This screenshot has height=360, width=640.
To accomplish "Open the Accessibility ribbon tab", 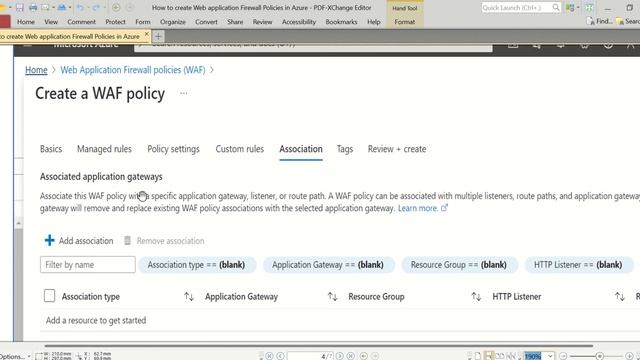I will pyautogui.click(x=299, y=22).
